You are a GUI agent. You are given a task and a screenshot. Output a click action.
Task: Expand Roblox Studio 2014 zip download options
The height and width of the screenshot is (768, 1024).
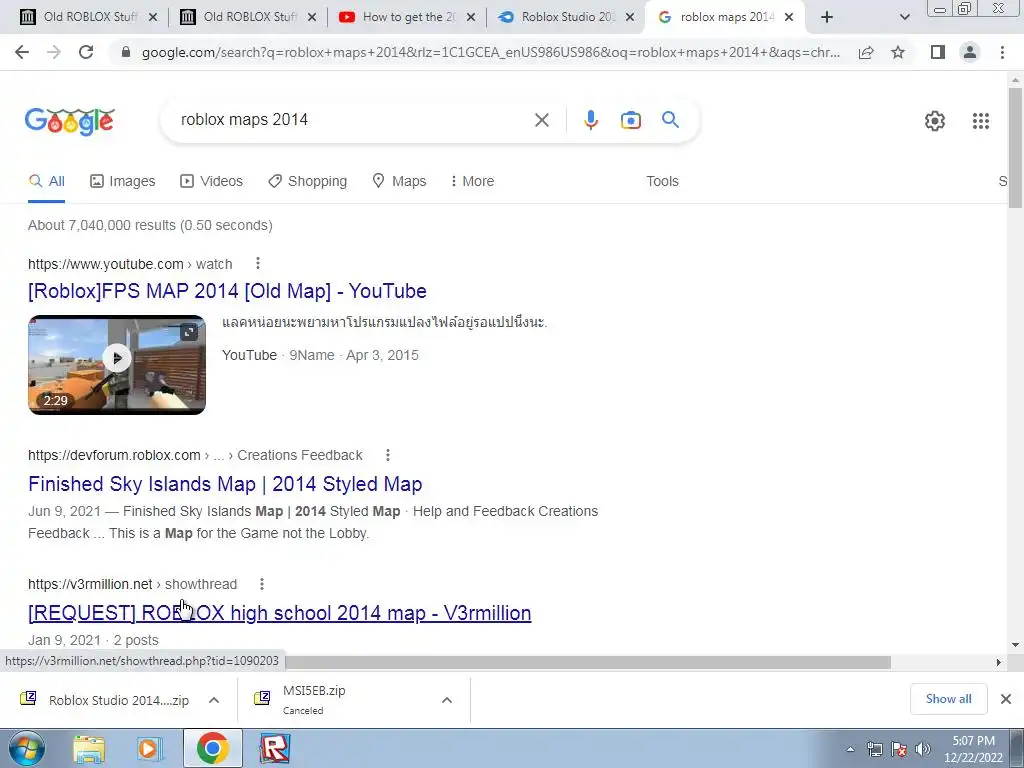[x=214, y=700]
